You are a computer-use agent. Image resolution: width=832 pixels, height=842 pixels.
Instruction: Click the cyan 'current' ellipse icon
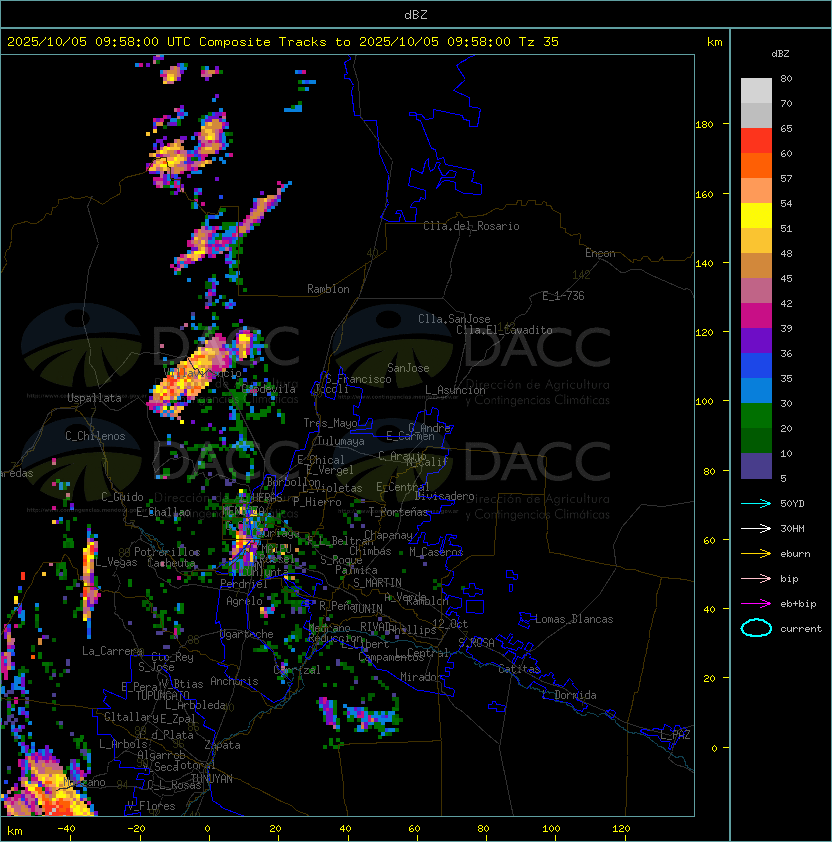[756, 628]
